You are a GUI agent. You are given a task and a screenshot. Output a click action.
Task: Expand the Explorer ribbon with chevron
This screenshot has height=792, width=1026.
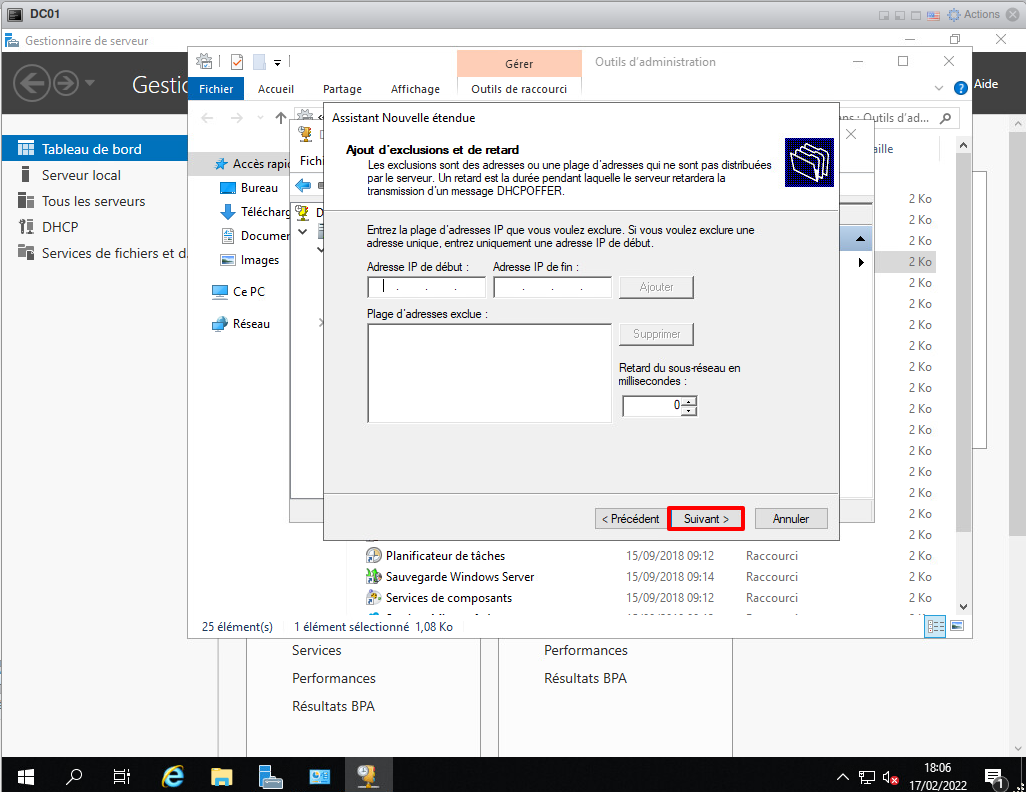pos(938,89)
